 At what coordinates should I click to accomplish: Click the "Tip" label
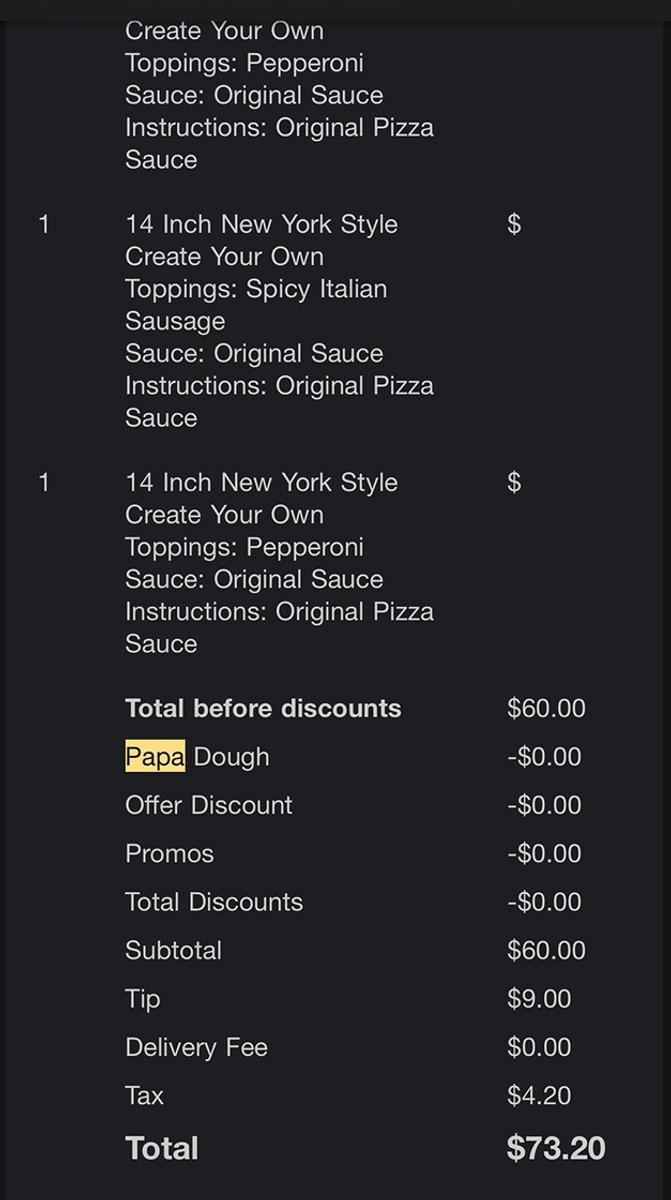[142, 999]
